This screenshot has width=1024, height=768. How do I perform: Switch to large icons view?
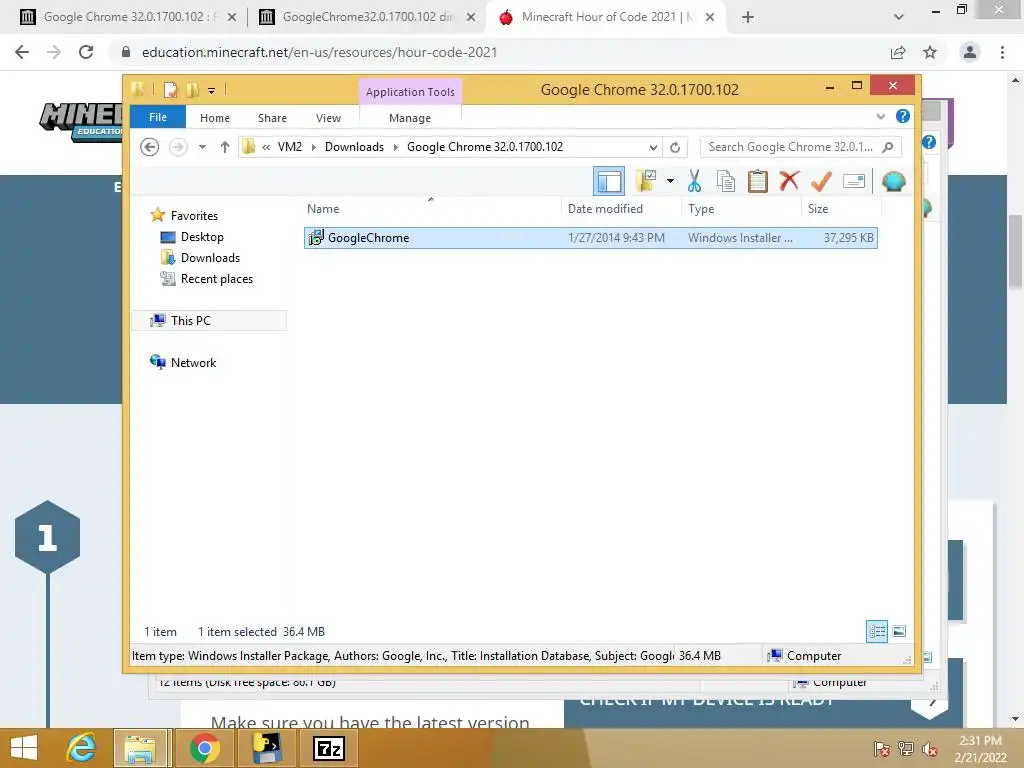tap(899, 631)
